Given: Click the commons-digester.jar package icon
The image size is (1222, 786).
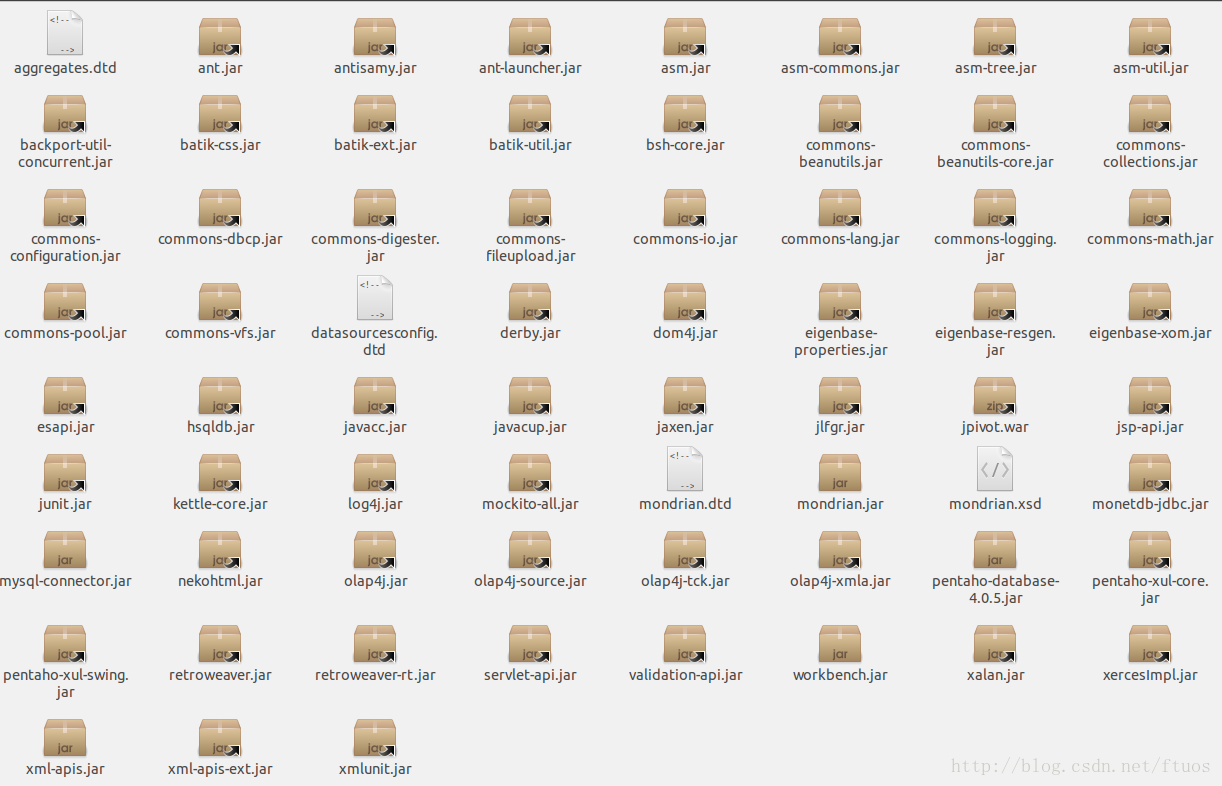Looking at the screenshot, I should pyautogui.click(x=375, y=208).
